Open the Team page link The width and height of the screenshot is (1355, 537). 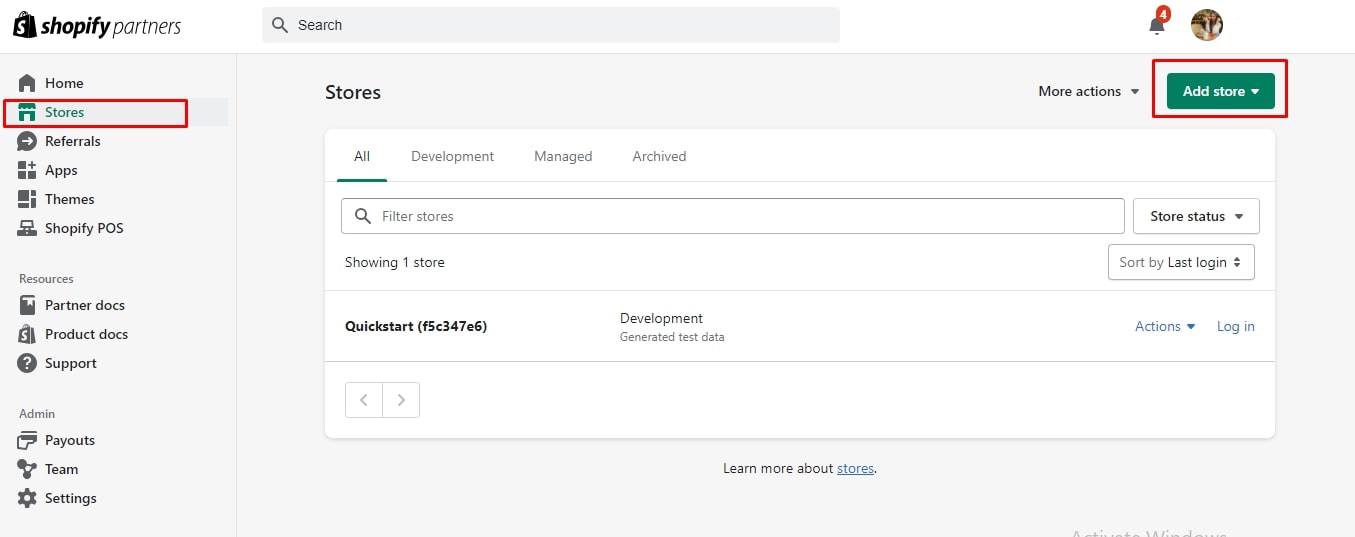(x=61, y=469)
